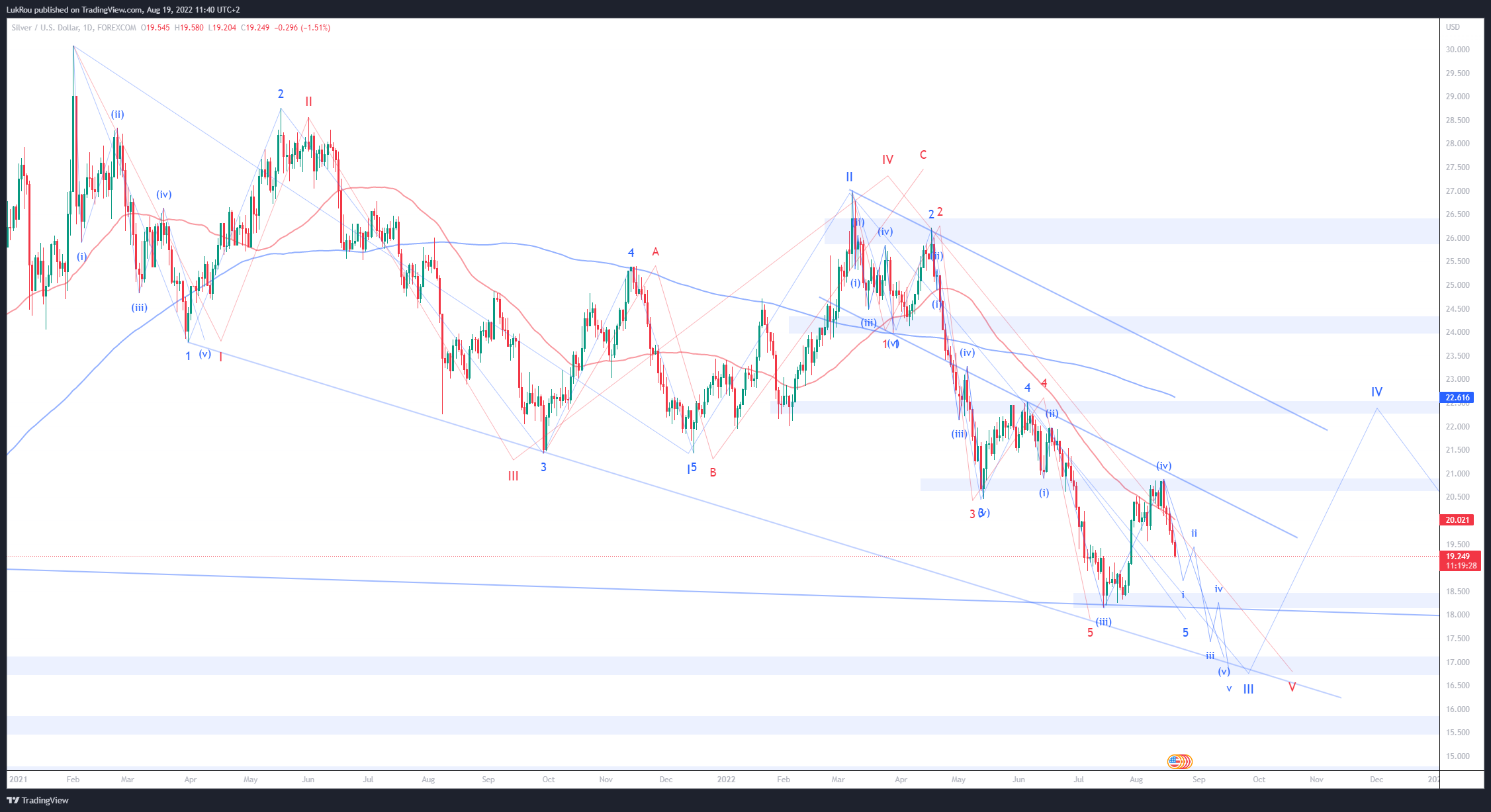Click the blue wave III label near bottom
Image resolution: width=1491 pixels, height=812 pixels.
pos(1248,689)
